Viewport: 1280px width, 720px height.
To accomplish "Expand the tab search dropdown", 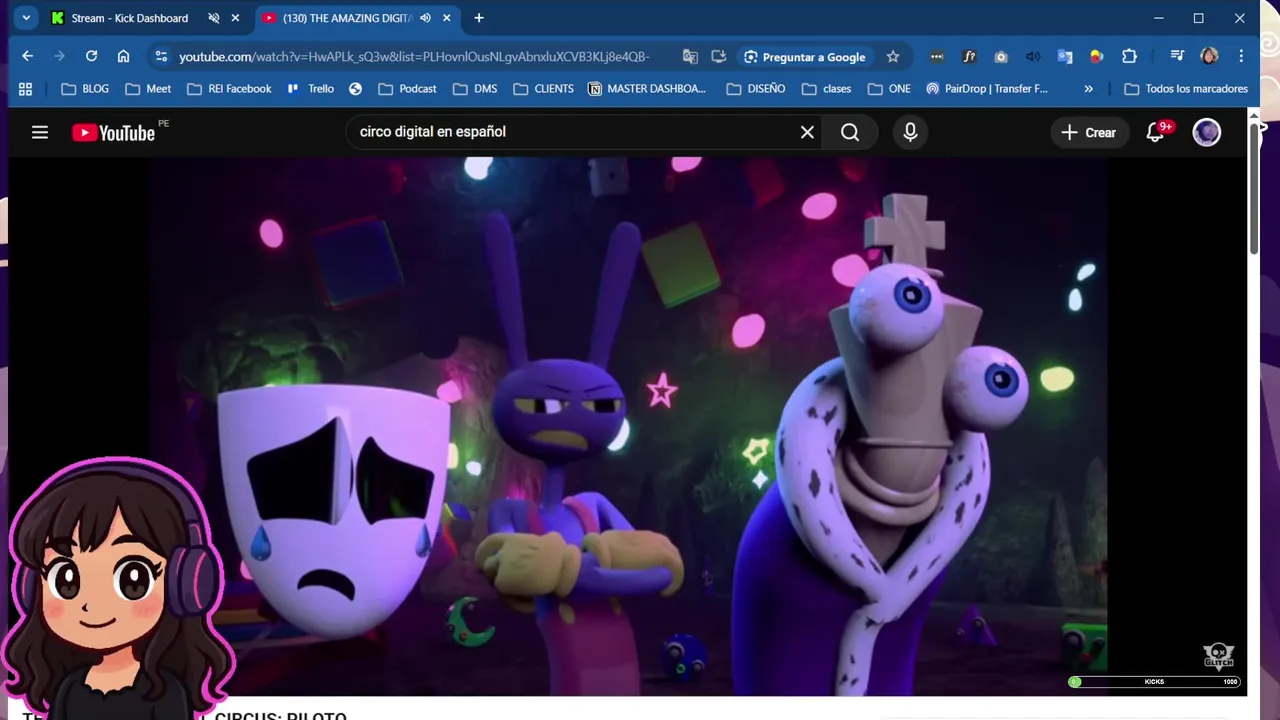I will [26, 18].
